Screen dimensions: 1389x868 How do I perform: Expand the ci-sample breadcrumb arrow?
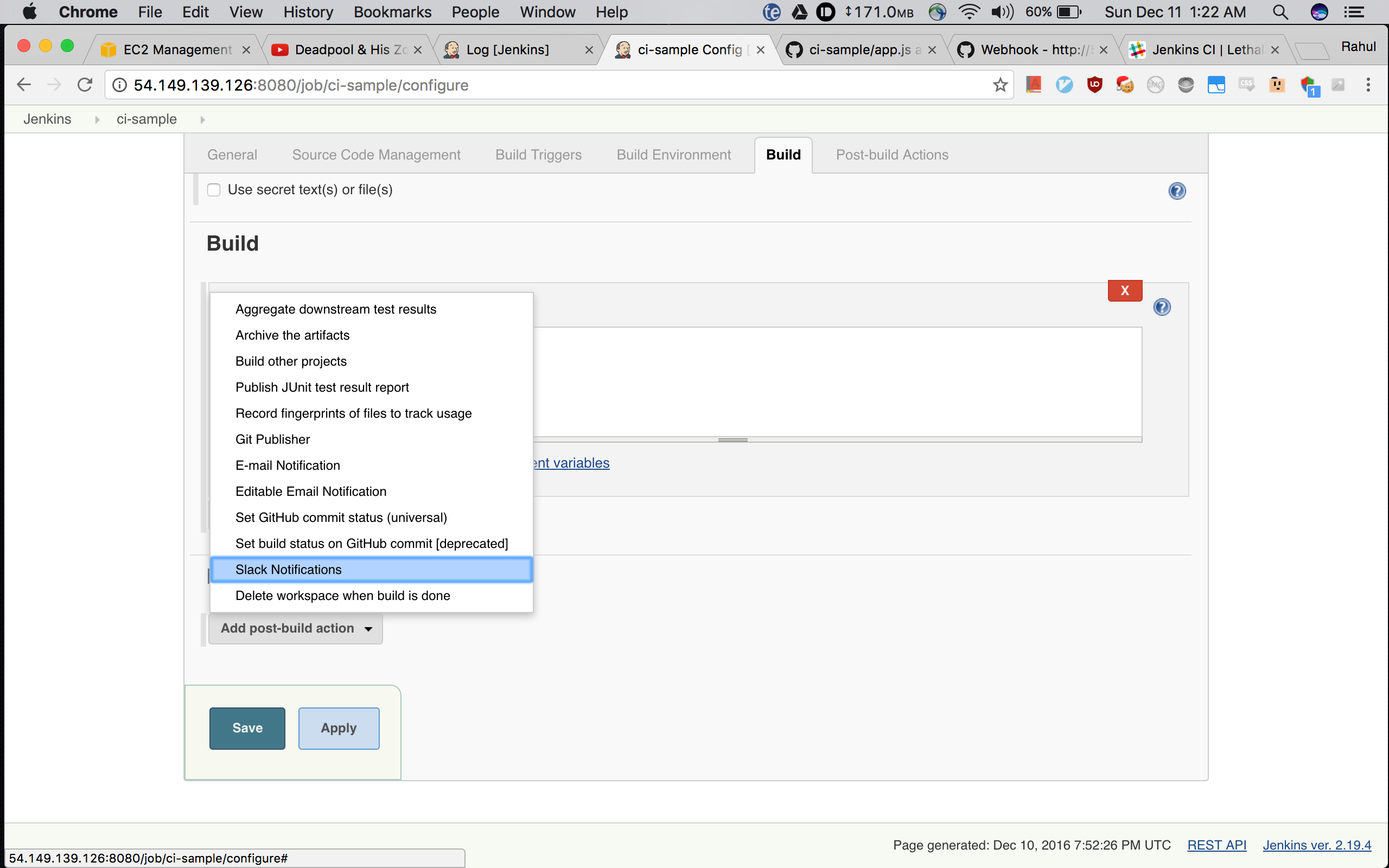click(x=202, y=119)
